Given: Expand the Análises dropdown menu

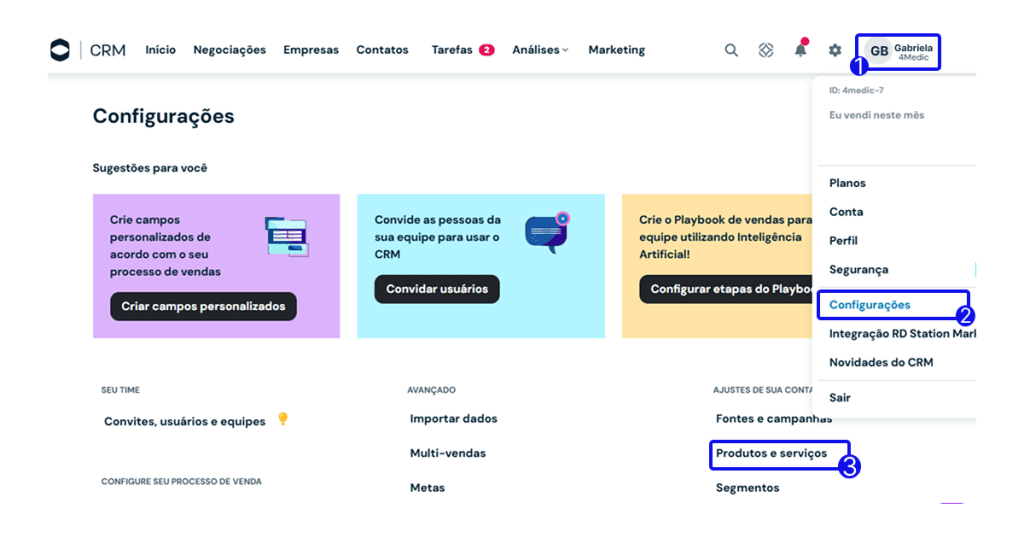Looking at the screenshot, I should coord(540,50).
